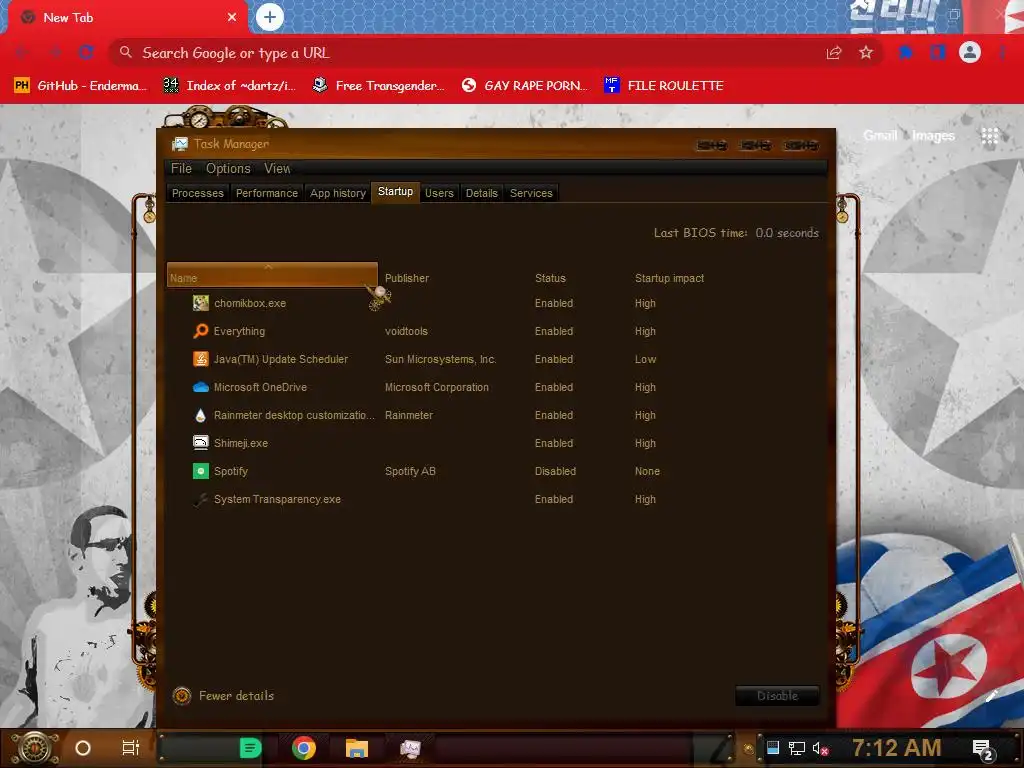1024x768 pixels.
Task: Click the Rainmeter droplet icon
Action: (200, 415)
